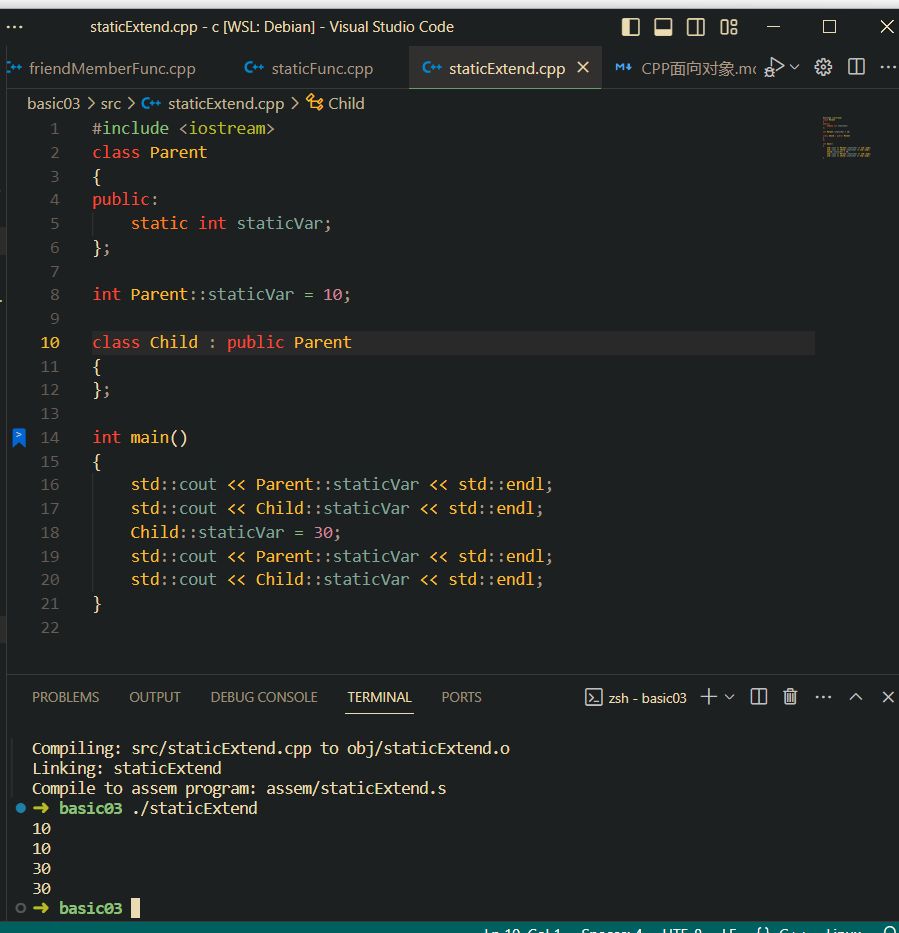Viewport: 899px width, 933px height.
Task: Expand the terminal launch profile dropdown
Action: tap(729, 697)
